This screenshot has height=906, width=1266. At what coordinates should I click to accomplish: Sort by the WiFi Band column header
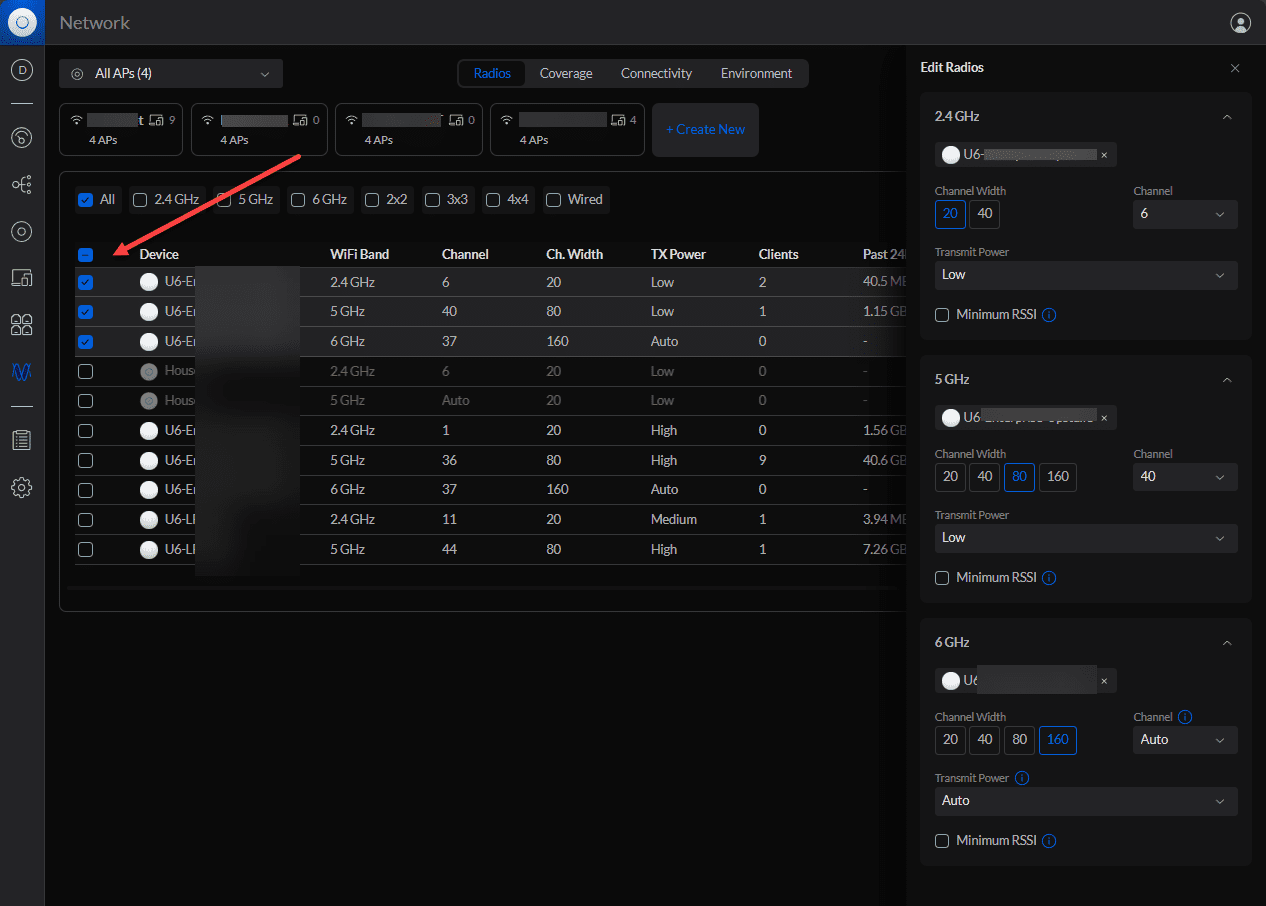pyautogui.click(x=359, y=255)
